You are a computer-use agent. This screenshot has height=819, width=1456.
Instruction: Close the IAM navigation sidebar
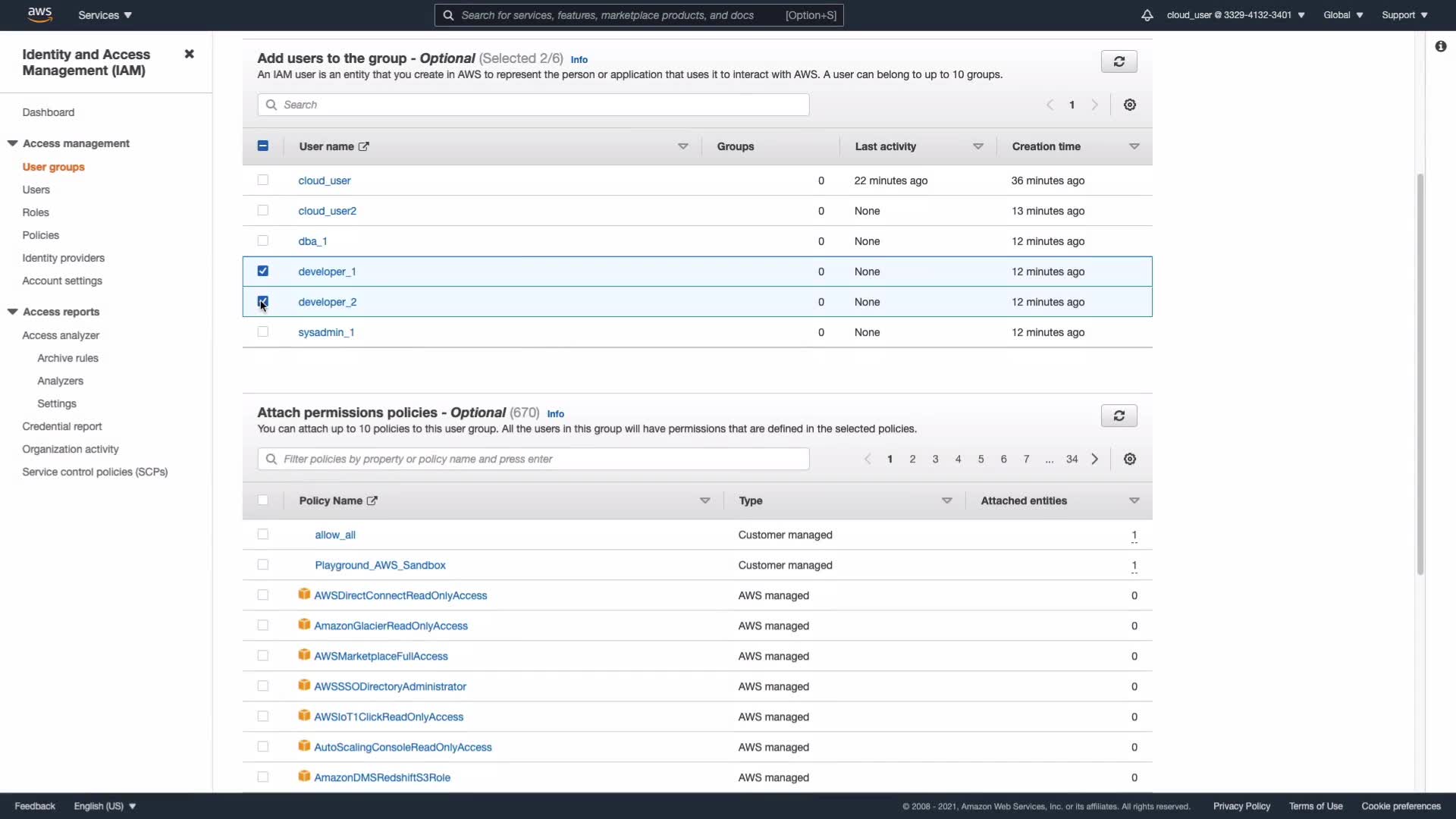click(189, 54)
